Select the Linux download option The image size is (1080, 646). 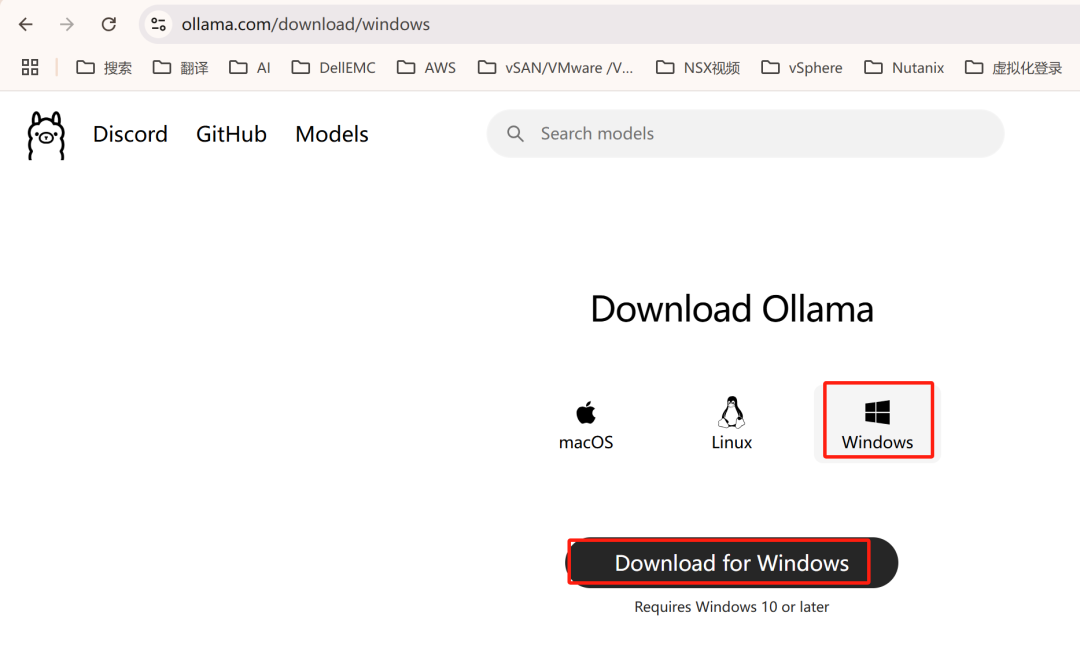tap(731, 424)
